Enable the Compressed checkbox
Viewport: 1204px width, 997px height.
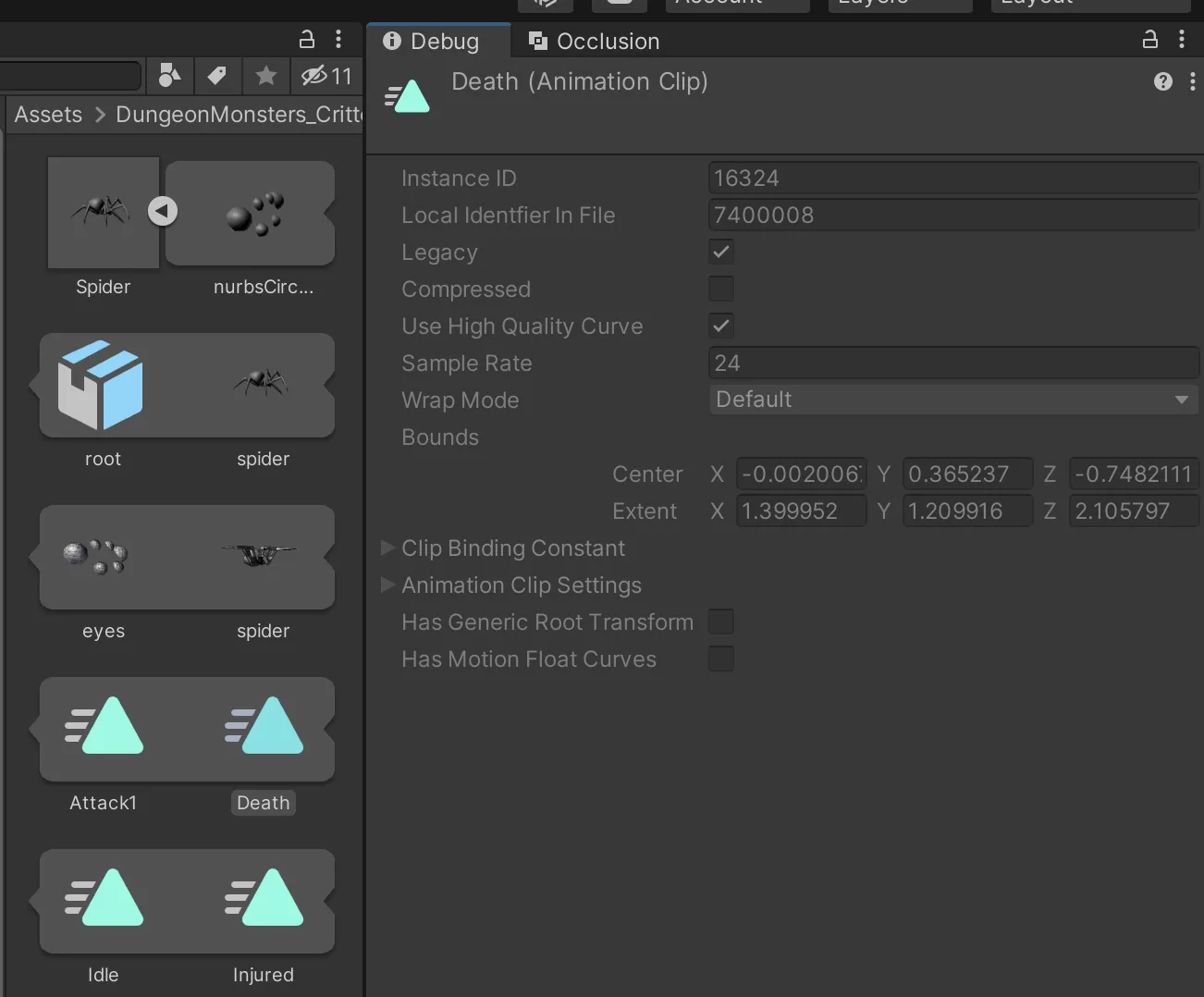click(x=721, y=289)
